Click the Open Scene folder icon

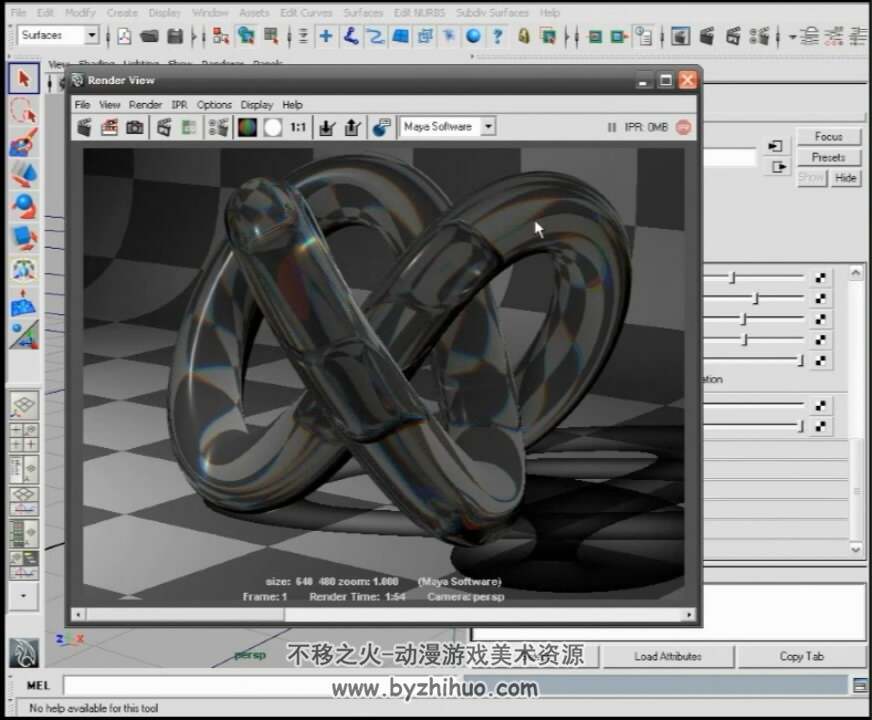tap(149, 37)
